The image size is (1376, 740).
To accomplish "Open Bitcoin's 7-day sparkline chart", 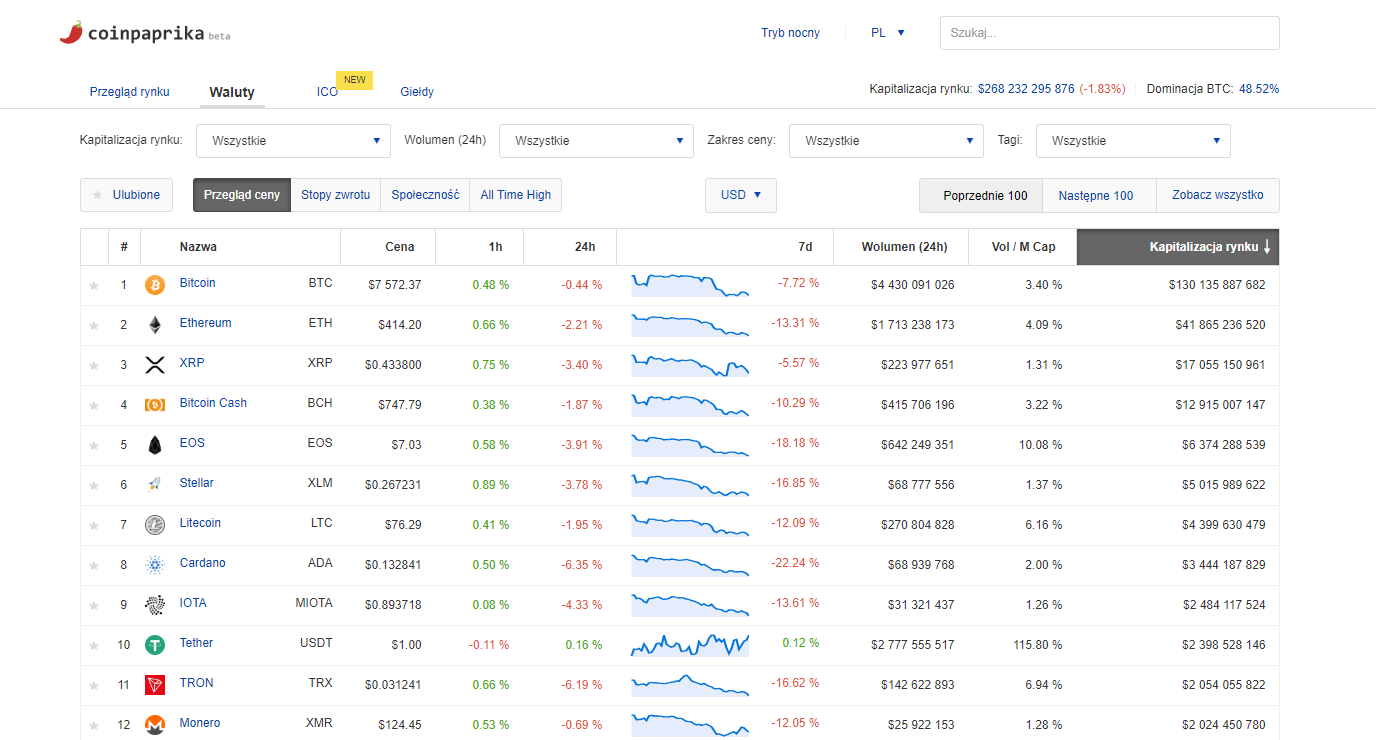I will coord(690,285).
